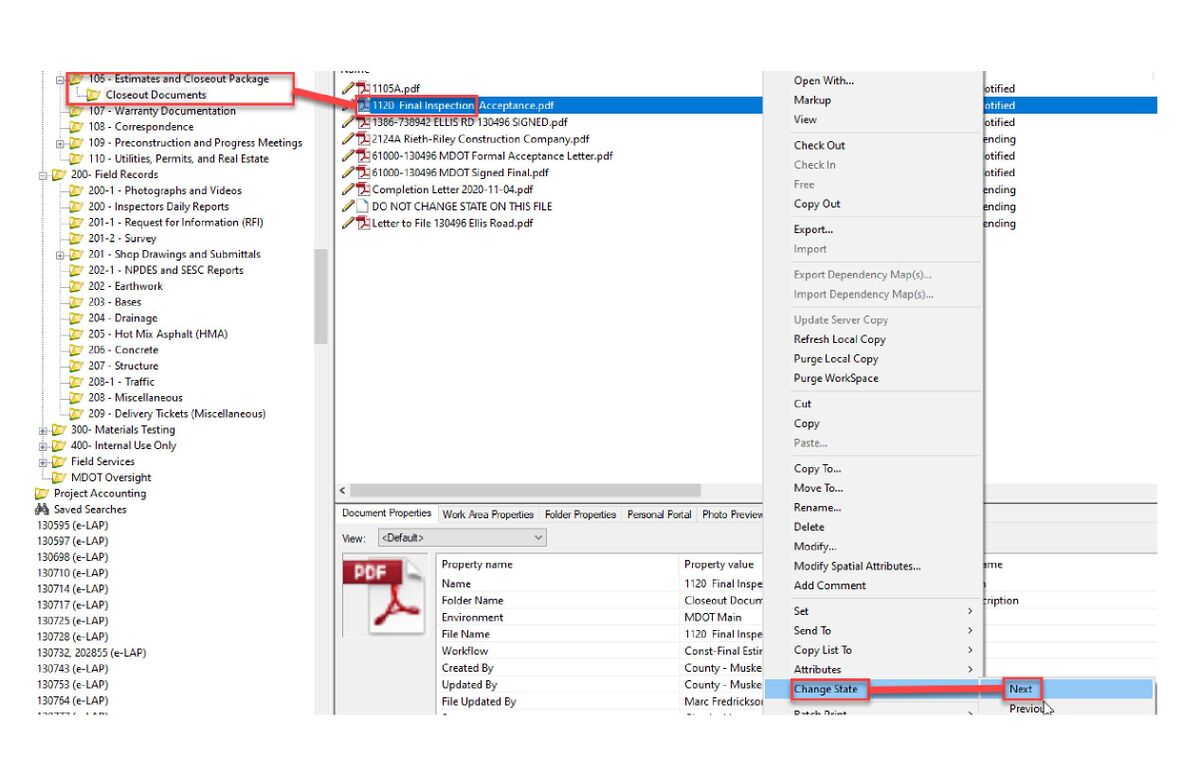The width and height of the screenshot is (1200, 775).
Task: Open the Work Area Properties tab
Action: coord(488,515)
